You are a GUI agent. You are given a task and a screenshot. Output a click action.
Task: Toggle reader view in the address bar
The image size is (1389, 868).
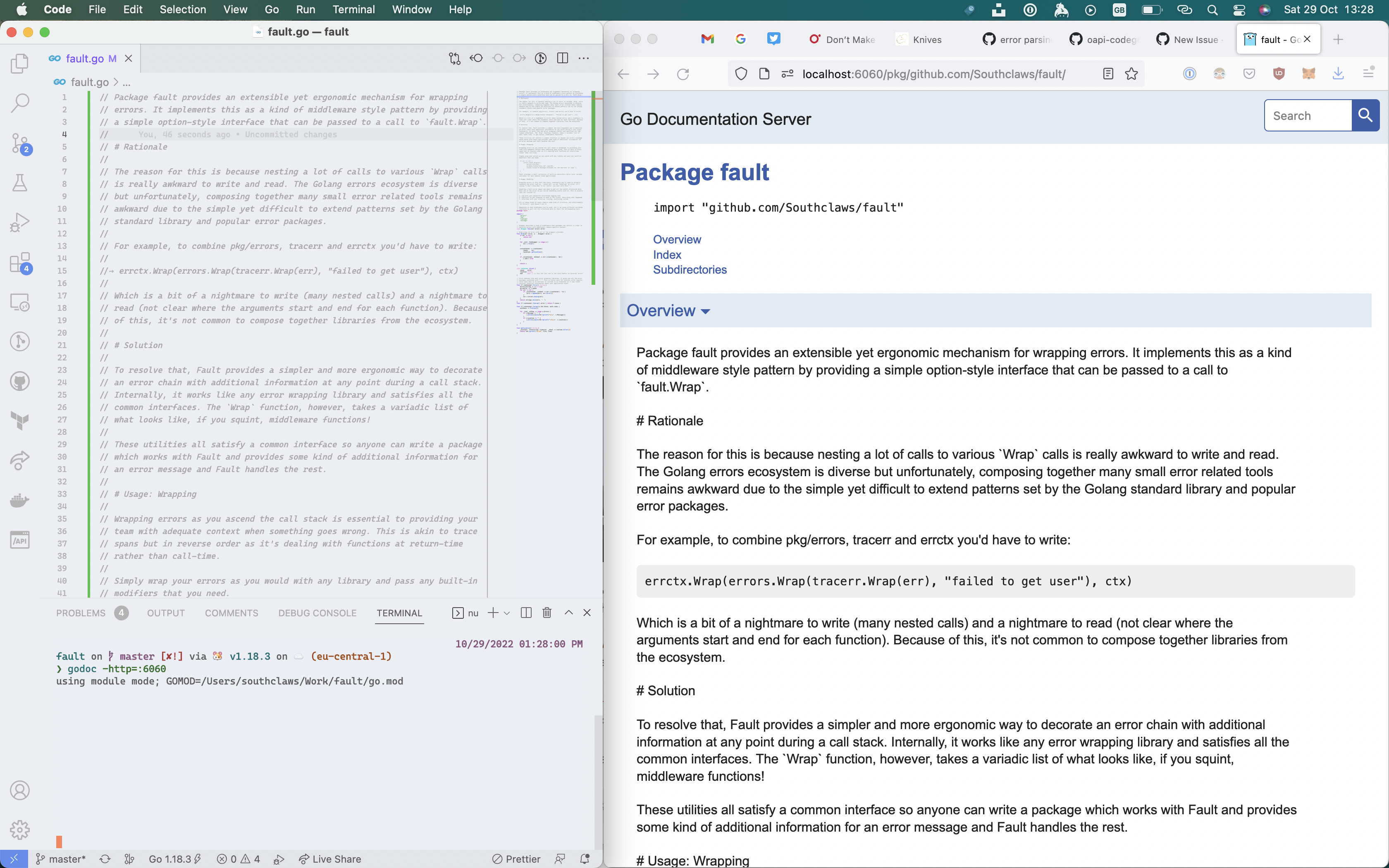[x=1108, y=74]
